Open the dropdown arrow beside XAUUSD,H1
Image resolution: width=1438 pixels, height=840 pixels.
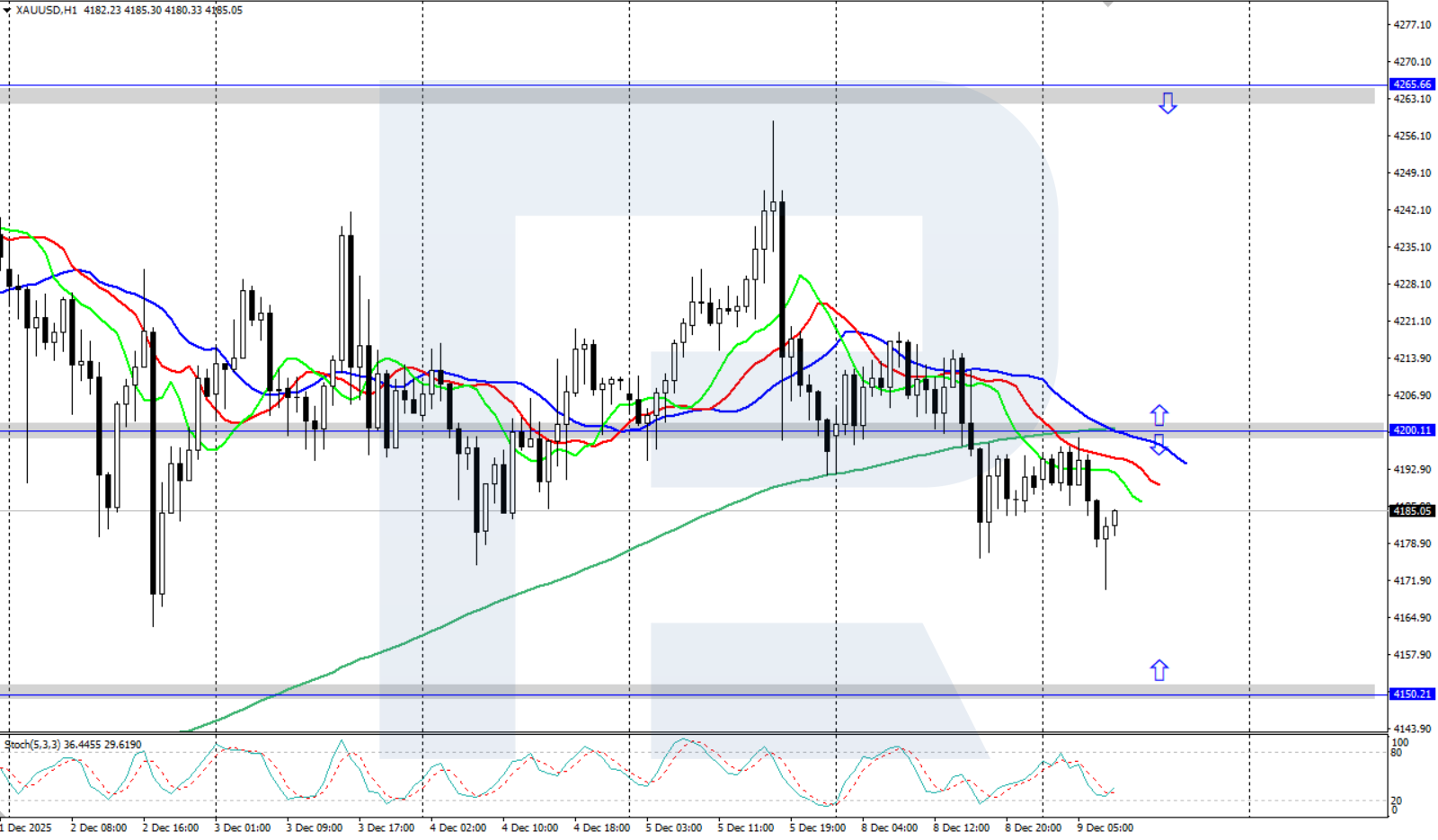[x=7, y=10]
